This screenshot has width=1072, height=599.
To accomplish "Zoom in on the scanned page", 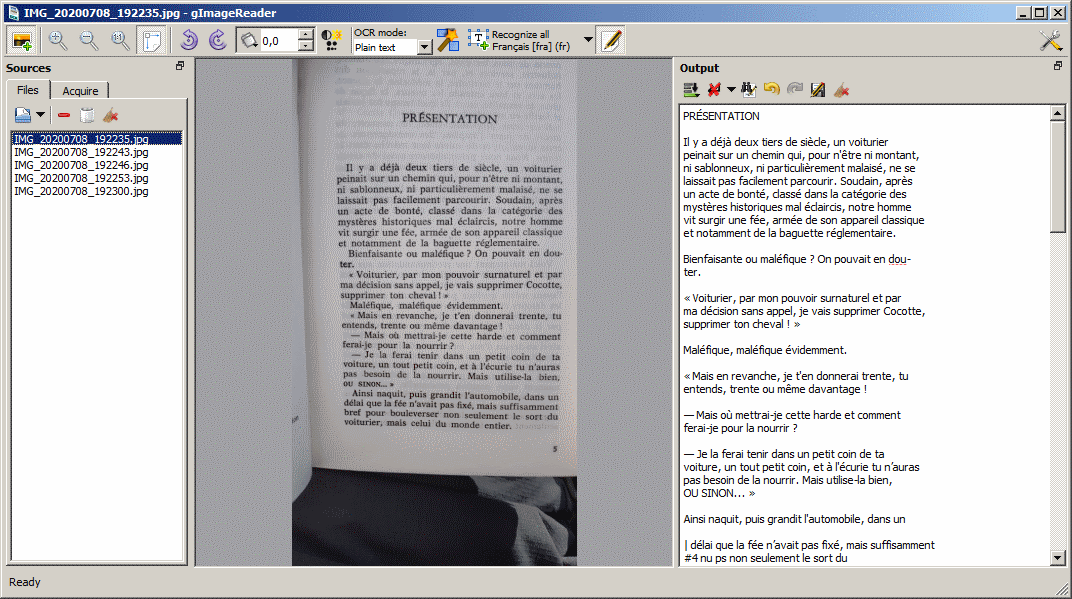I will click(57, 41).
